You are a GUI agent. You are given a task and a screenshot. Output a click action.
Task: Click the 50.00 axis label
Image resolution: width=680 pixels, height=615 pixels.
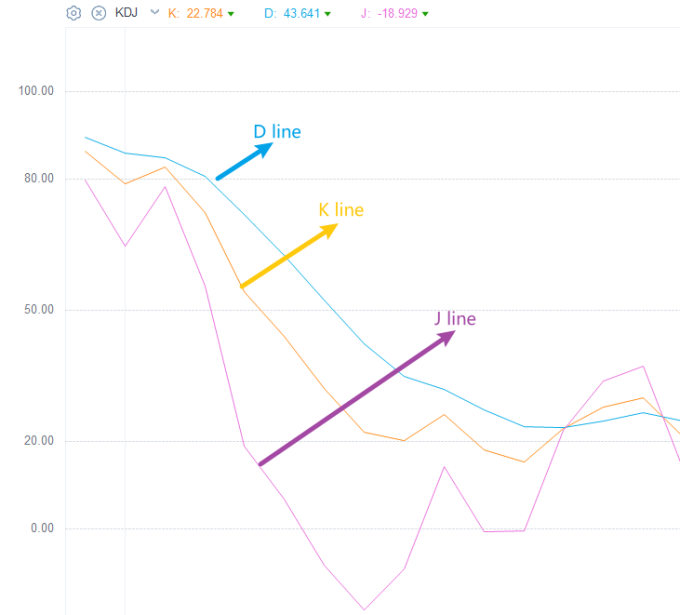pyautogui.click(x=39, y=309)
